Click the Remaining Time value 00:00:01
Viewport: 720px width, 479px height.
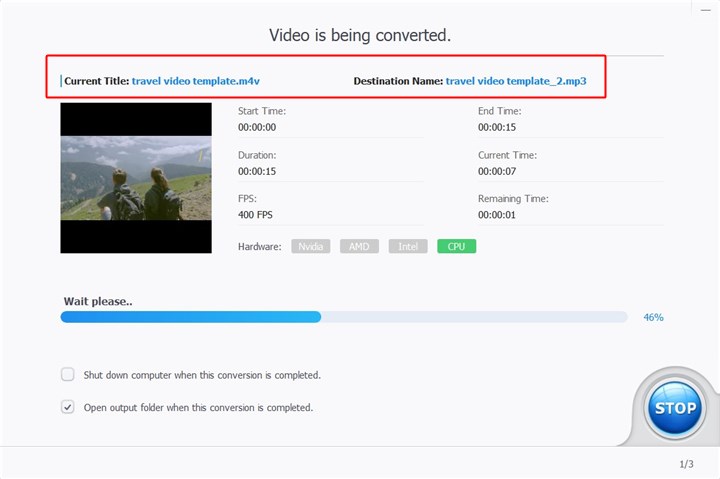(x=497, y=215)
